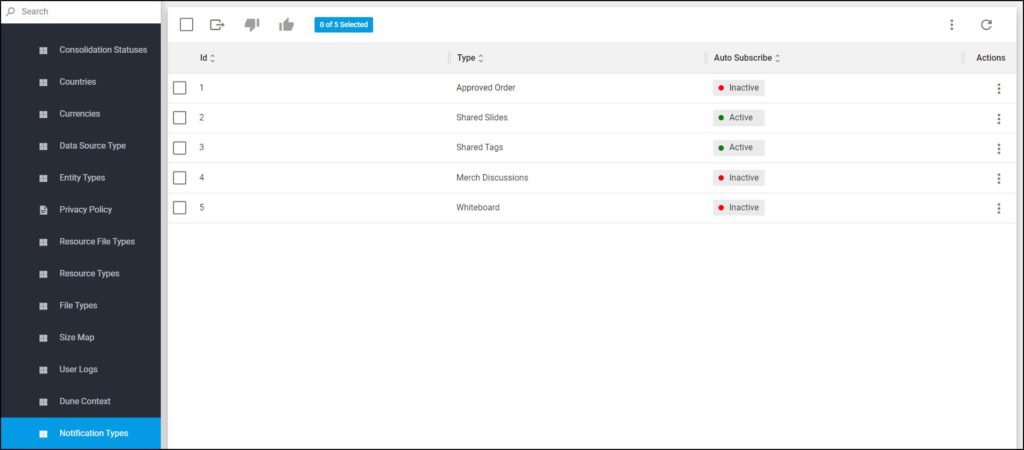Click the thumbs up icon
Image resolution: width=1024 pixels, height=450 pixels.
tap(287, 25)
